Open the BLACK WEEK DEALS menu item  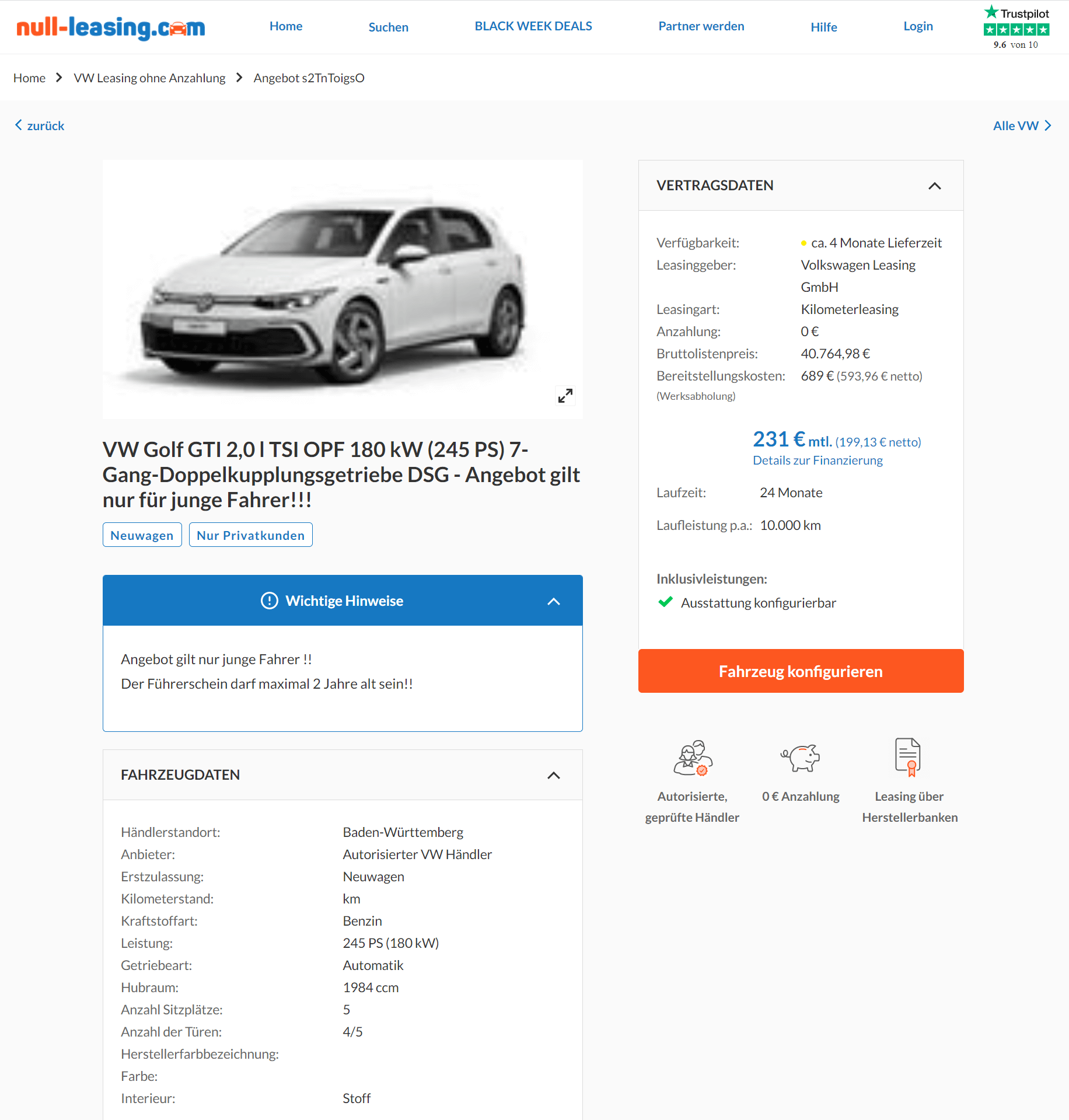pos(533,26)
